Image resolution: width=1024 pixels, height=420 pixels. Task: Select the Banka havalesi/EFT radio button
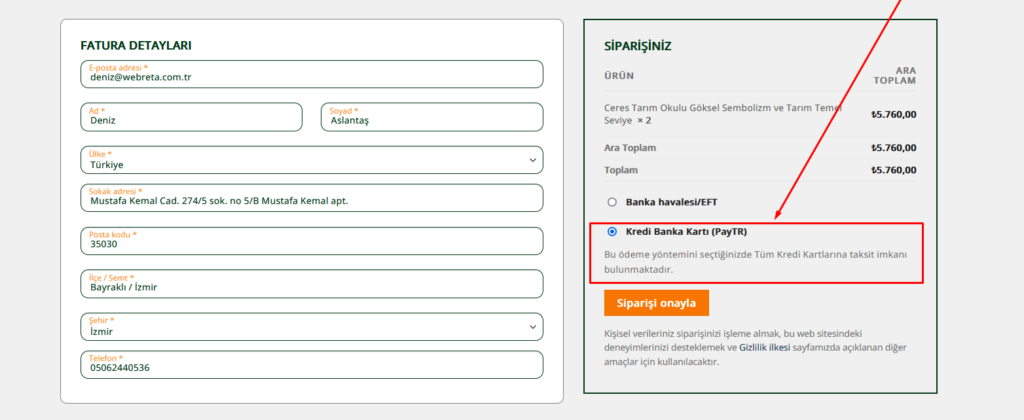pos(611,201)
